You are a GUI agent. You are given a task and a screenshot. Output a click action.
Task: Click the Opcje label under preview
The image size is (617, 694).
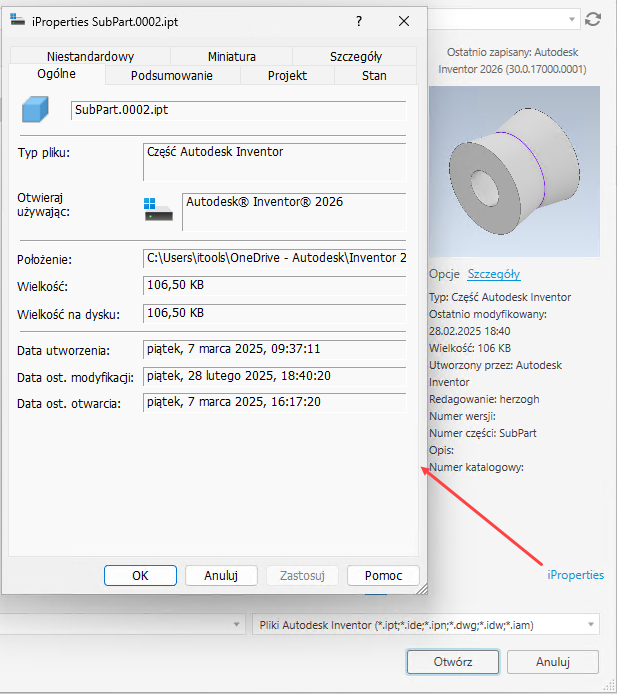pos(444,274)
